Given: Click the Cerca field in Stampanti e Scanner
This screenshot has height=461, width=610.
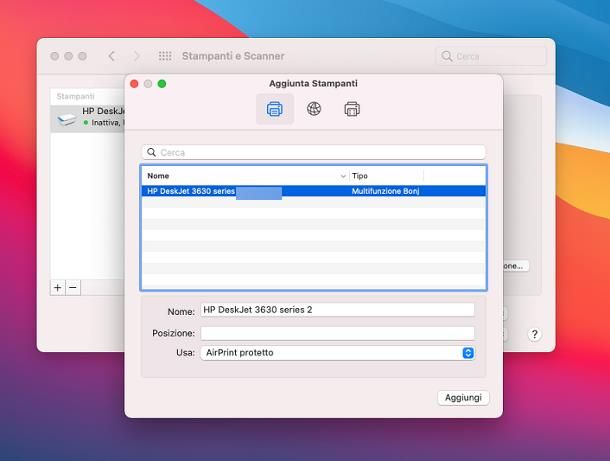Looking at the screenshot, I should click(x=491, y=56).
